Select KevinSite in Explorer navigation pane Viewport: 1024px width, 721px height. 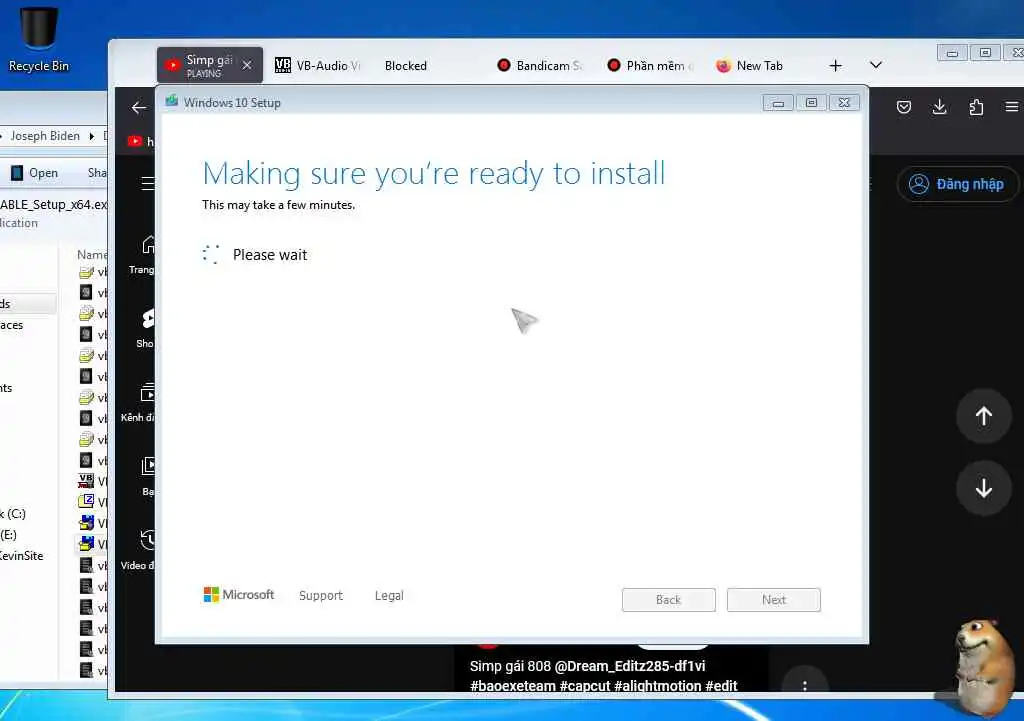[22, 556]
